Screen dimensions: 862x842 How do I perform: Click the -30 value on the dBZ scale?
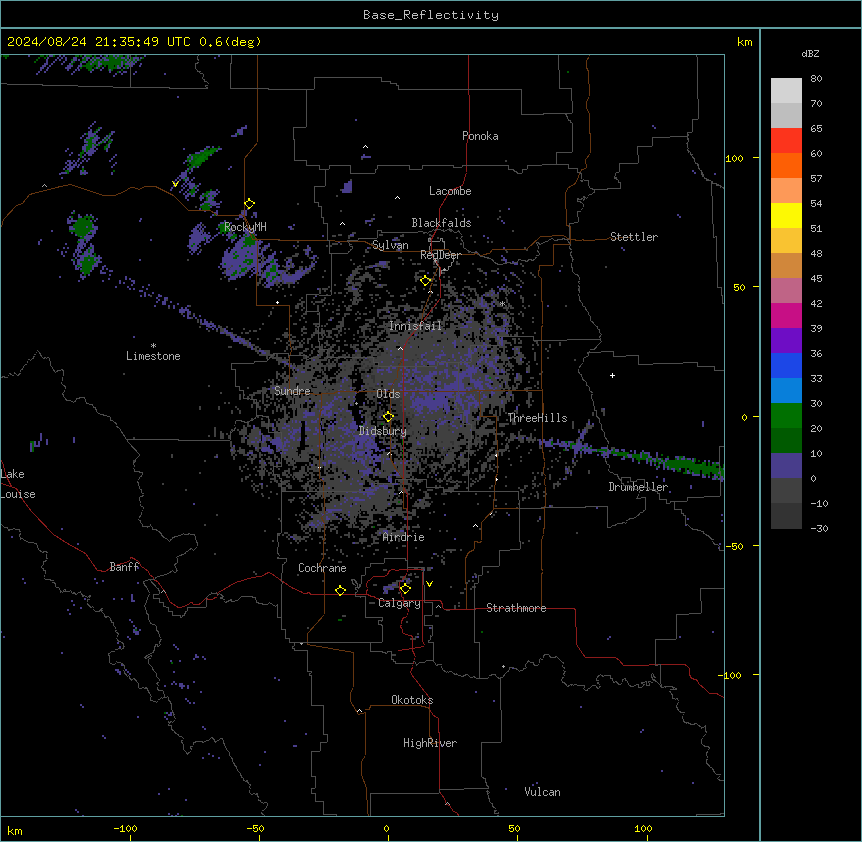[819, 528]
